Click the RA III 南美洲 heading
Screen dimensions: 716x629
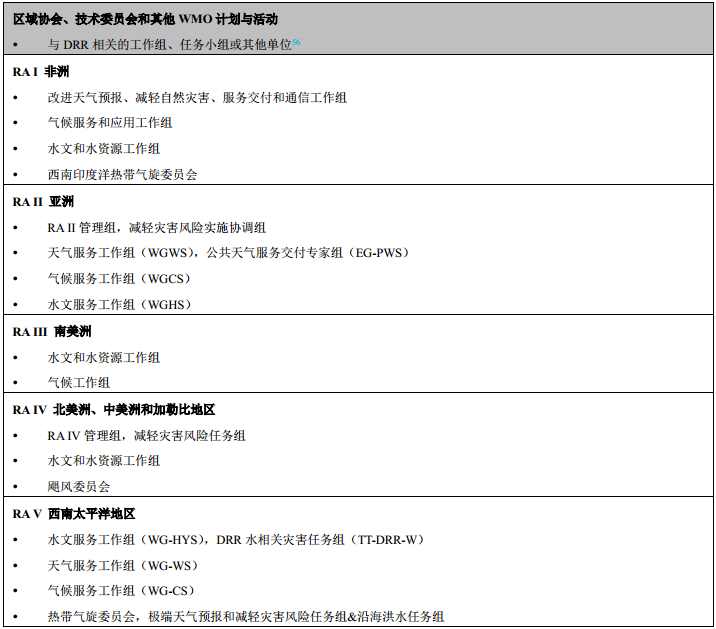tap(52, 331)
